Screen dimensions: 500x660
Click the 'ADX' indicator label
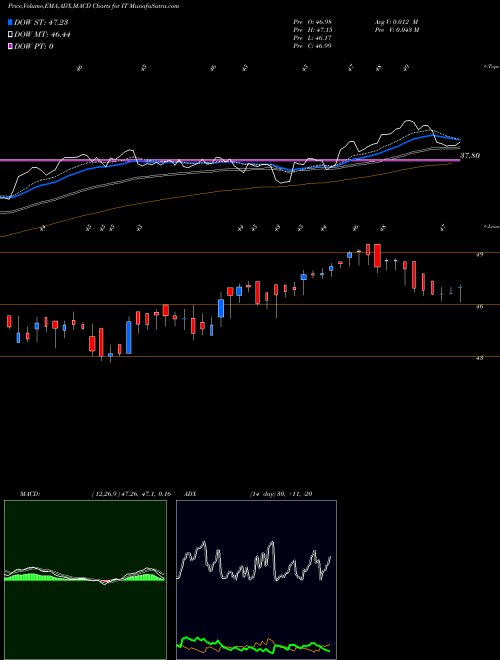click(191, 494)
